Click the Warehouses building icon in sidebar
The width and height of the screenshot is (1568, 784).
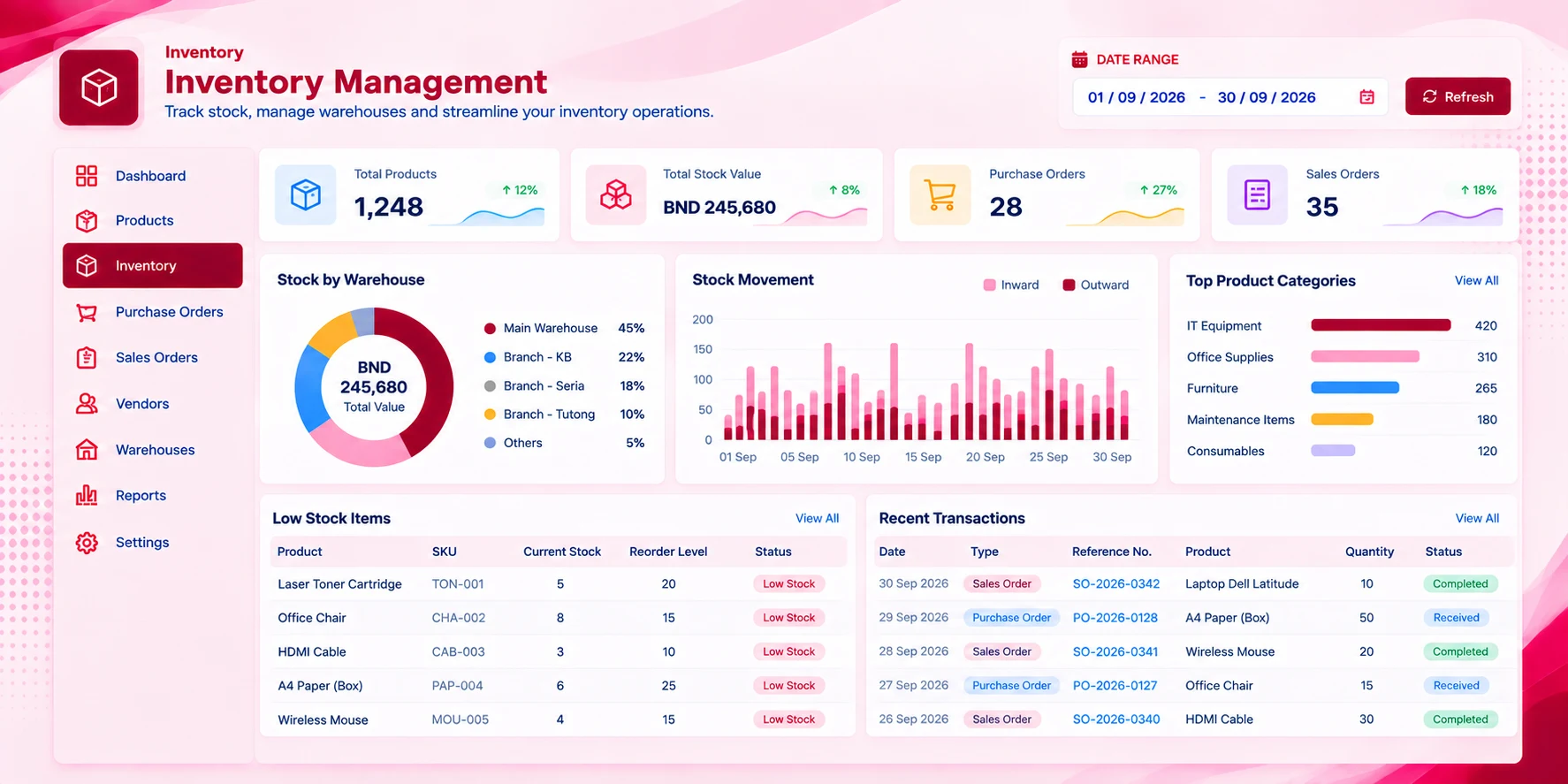(x=87, y=450)
